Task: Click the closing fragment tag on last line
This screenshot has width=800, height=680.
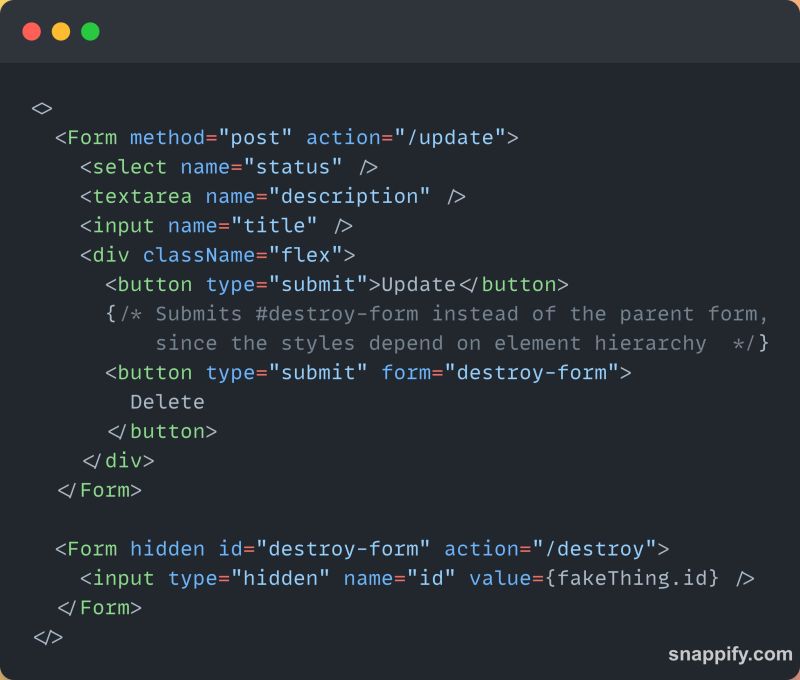Action: click(48, 637)
